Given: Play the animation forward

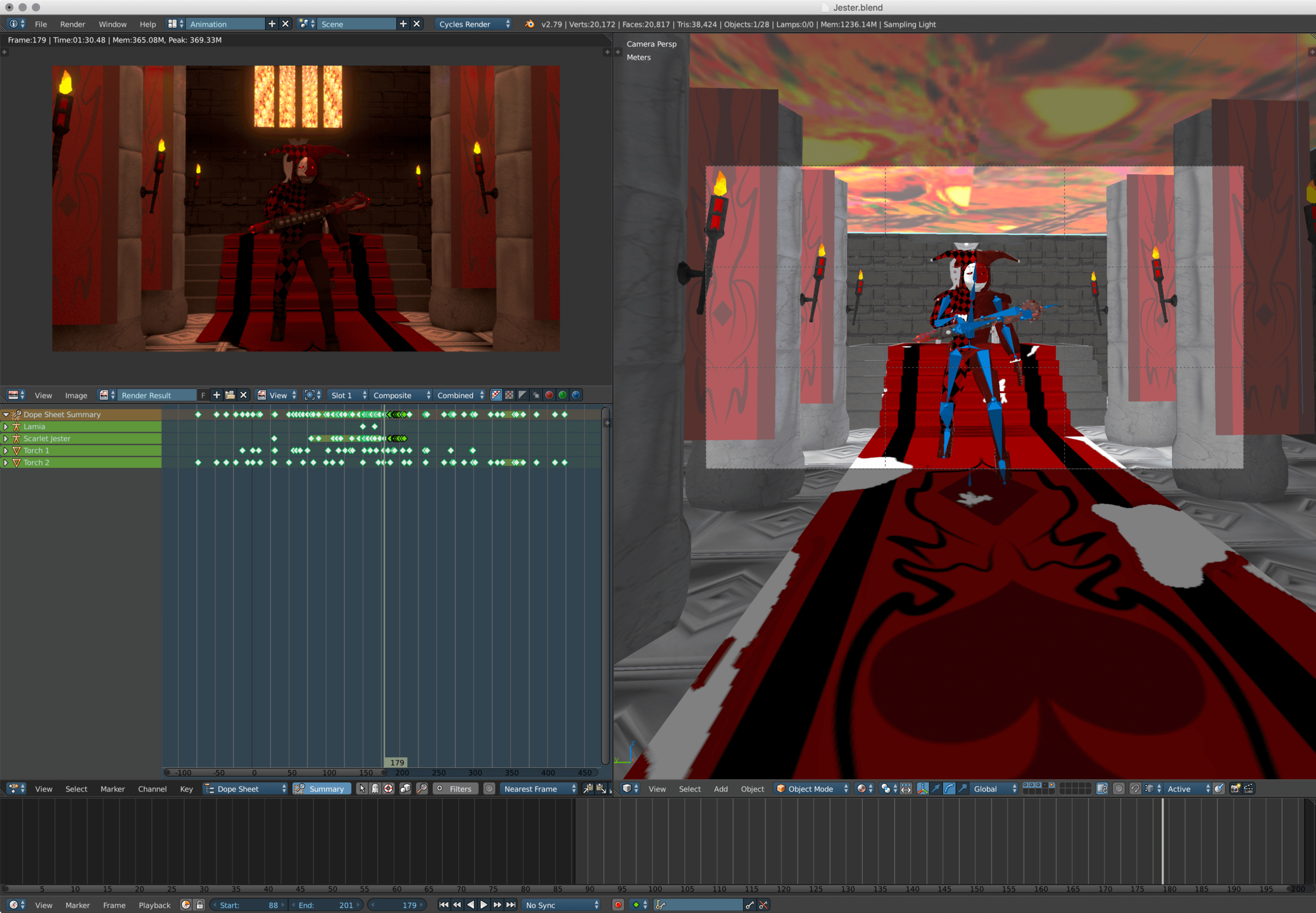Looking at the screenshot, I should (484, 905).
